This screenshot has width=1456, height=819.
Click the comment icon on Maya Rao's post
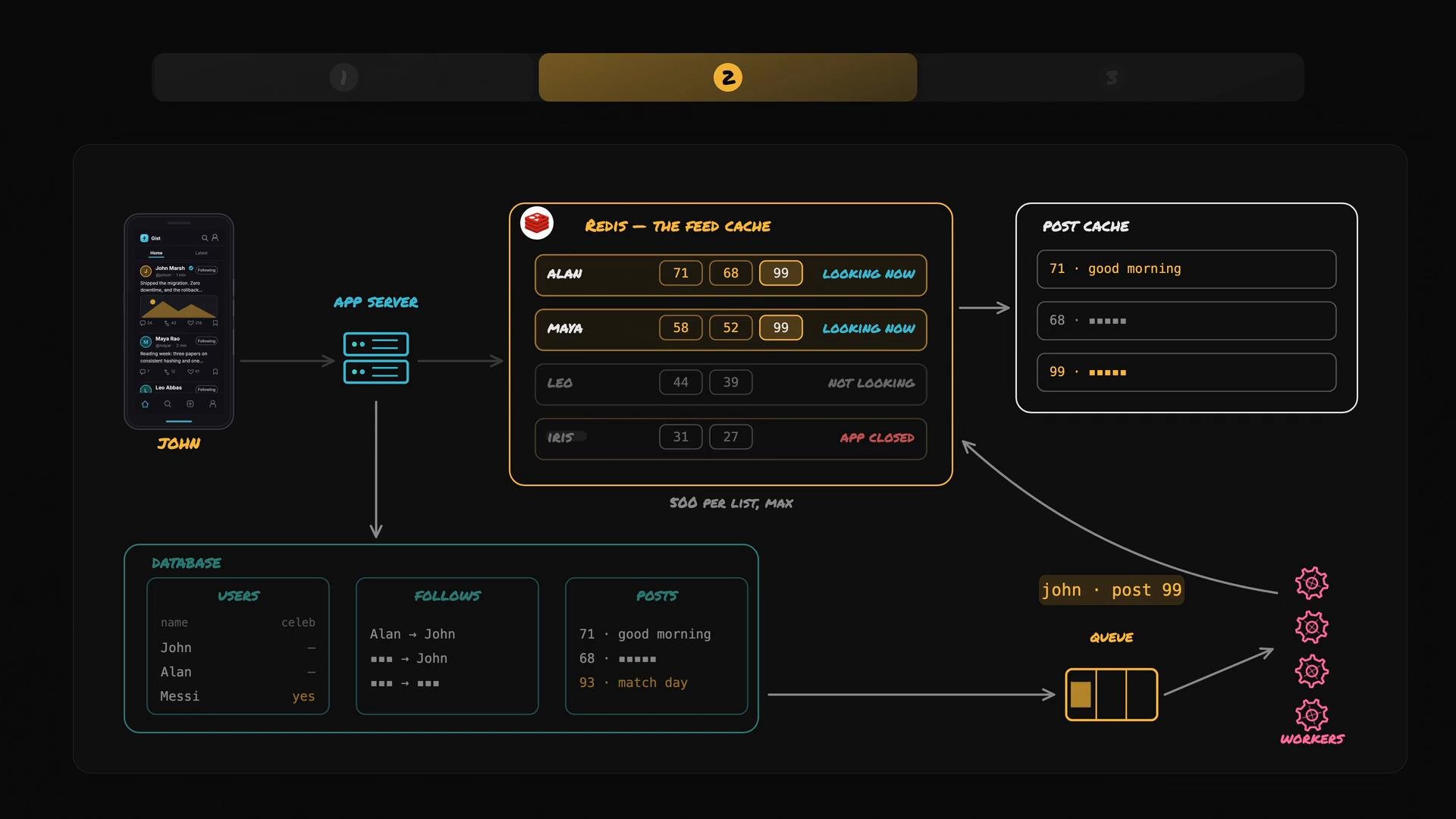coord(143,372)
